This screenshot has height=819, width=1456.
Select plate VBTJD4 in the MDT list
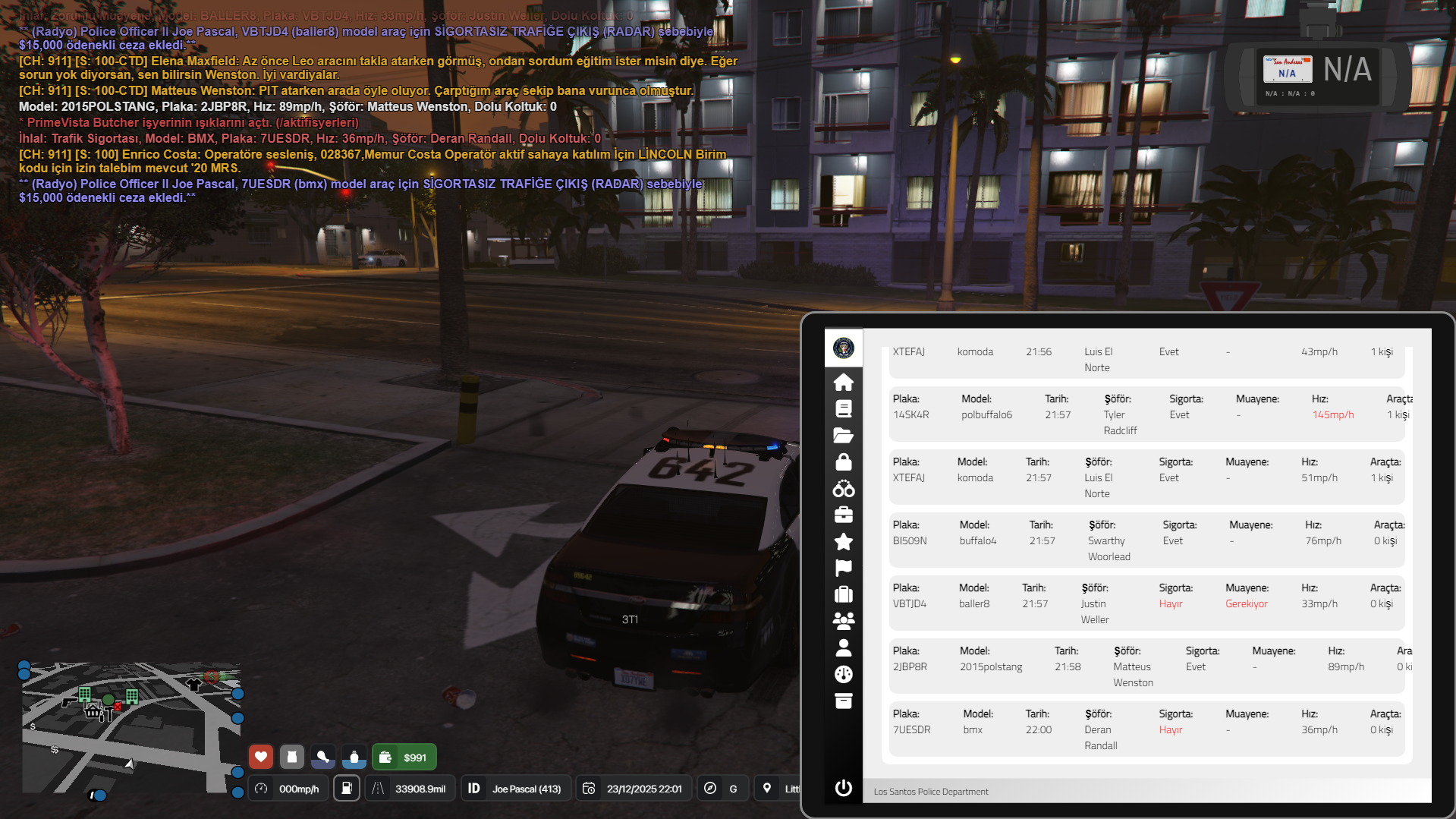[x=910, y=604]
